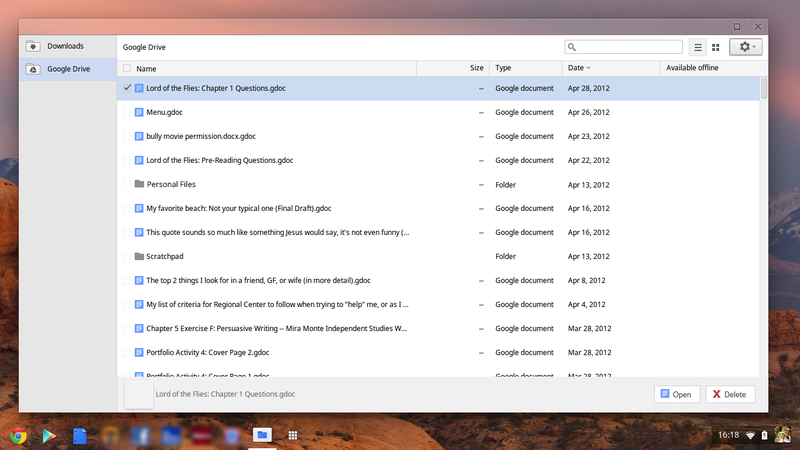Click doc icon for My list of criteria

click(x=139, y=305)
